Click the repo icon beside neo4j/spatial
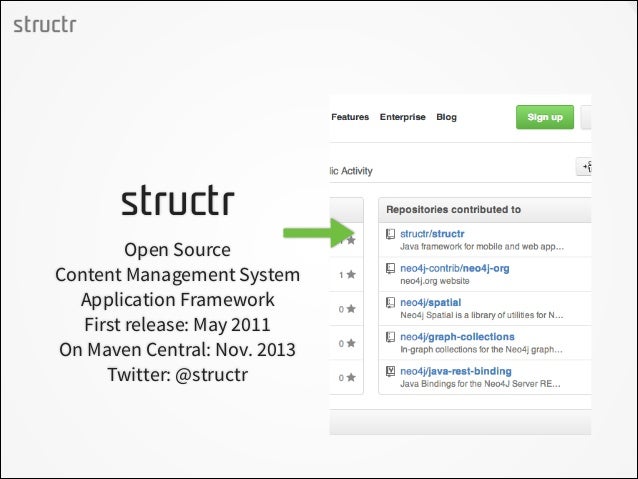The height and width of the screenshot is (479, 638). click(x=390, y=303)
